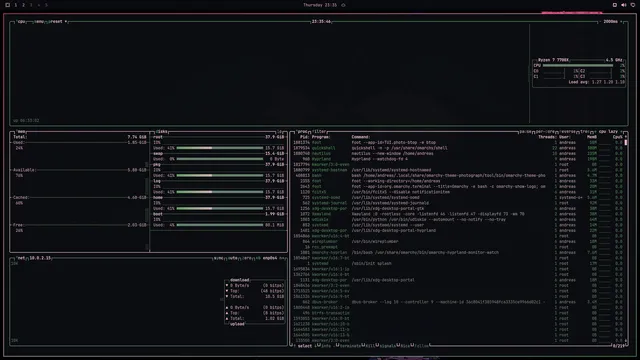Click the 2000ms update interval
Screen dimensions: 640x360
(610, 22)
